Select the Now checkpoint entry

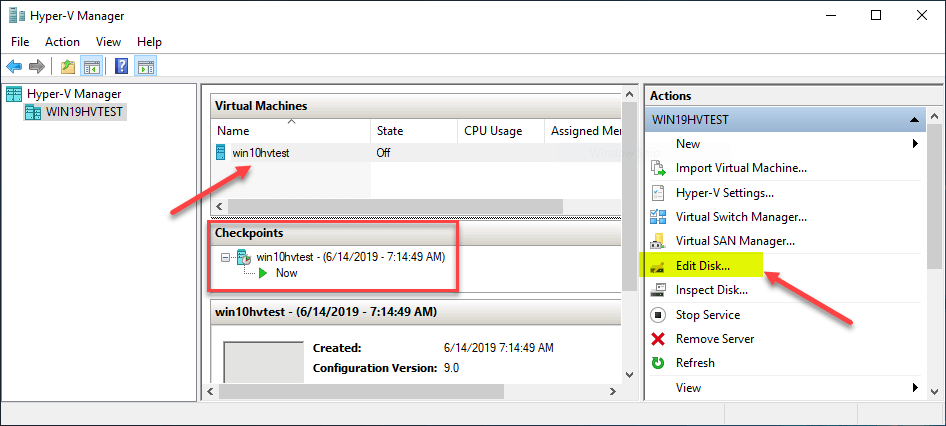[287, 273]
